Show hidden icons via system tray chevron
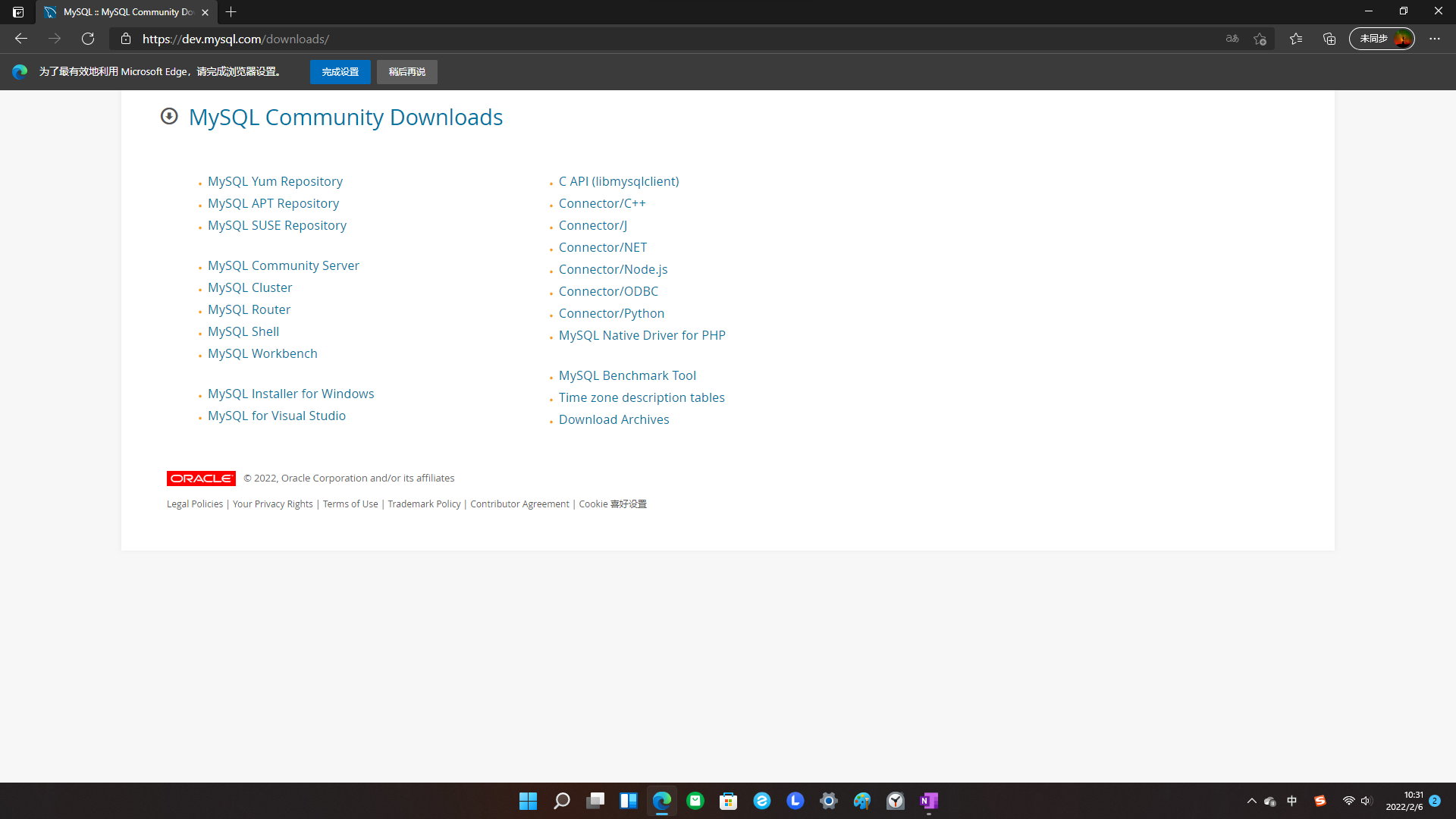This screenshot has width=1456, height=819. [1251, 800]
